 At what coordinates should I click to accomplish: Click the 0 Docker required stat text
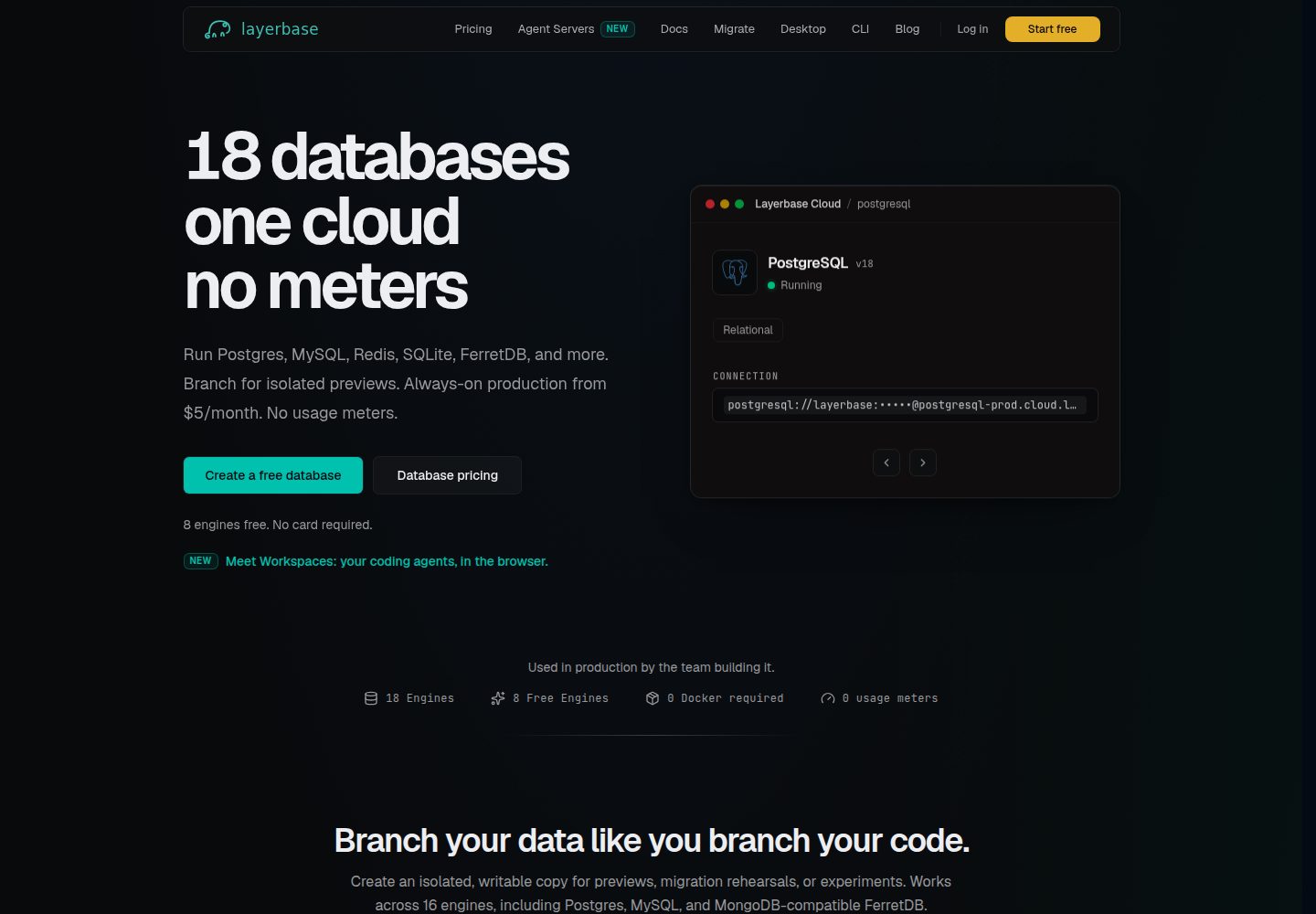coord(726,698)
